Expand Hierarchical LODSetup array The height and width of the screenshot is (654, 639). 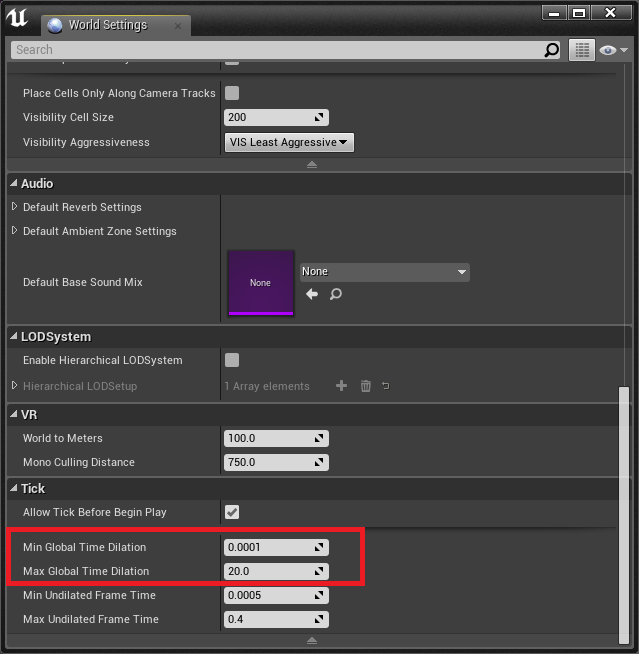pyautogui.click(x=15, y=385)
